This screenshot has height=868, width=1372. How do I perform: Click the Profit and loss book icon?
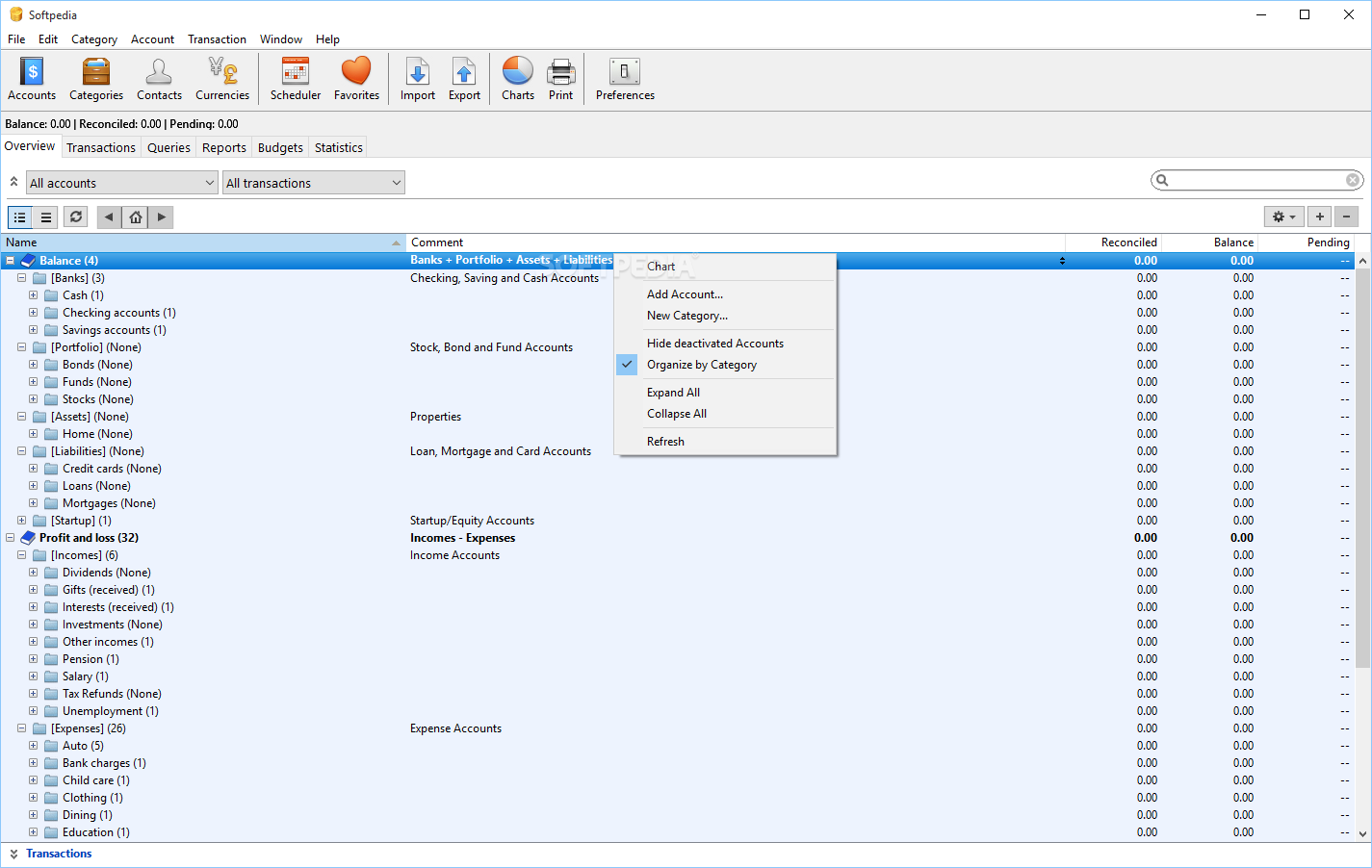click(x=28, y=538)
